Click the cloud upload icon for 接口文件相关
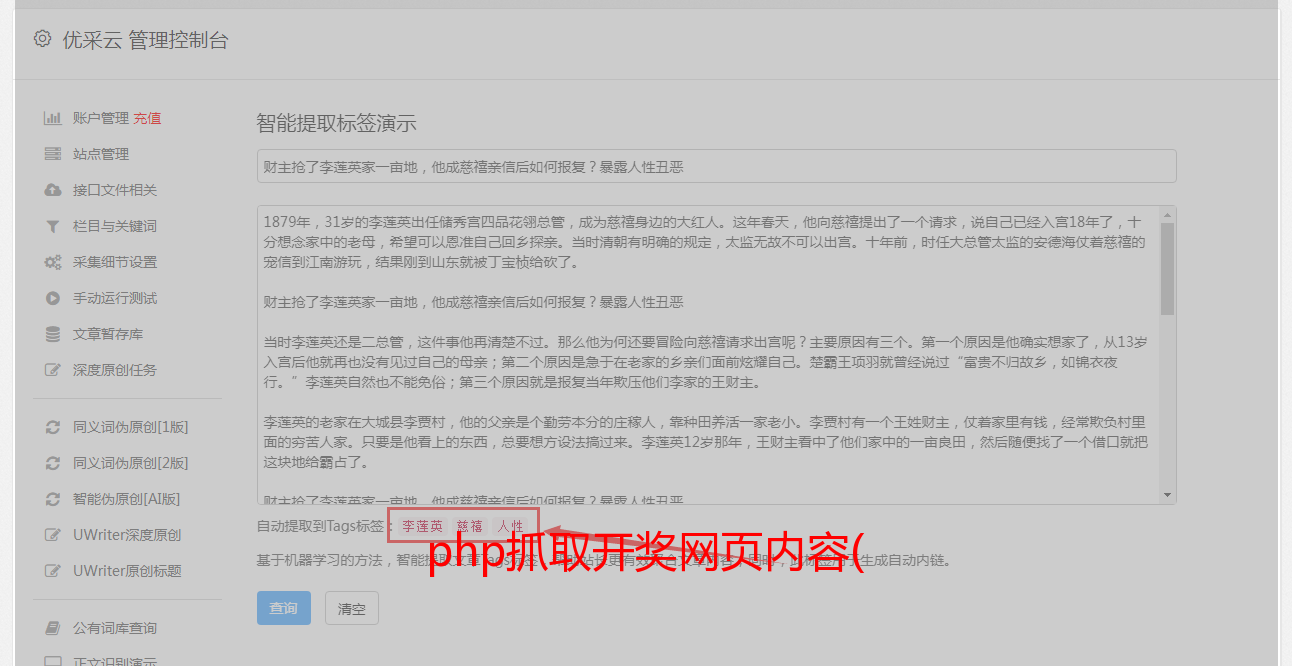The height and width of the screenshot is (666, 1292). click(x=53, y=190)
